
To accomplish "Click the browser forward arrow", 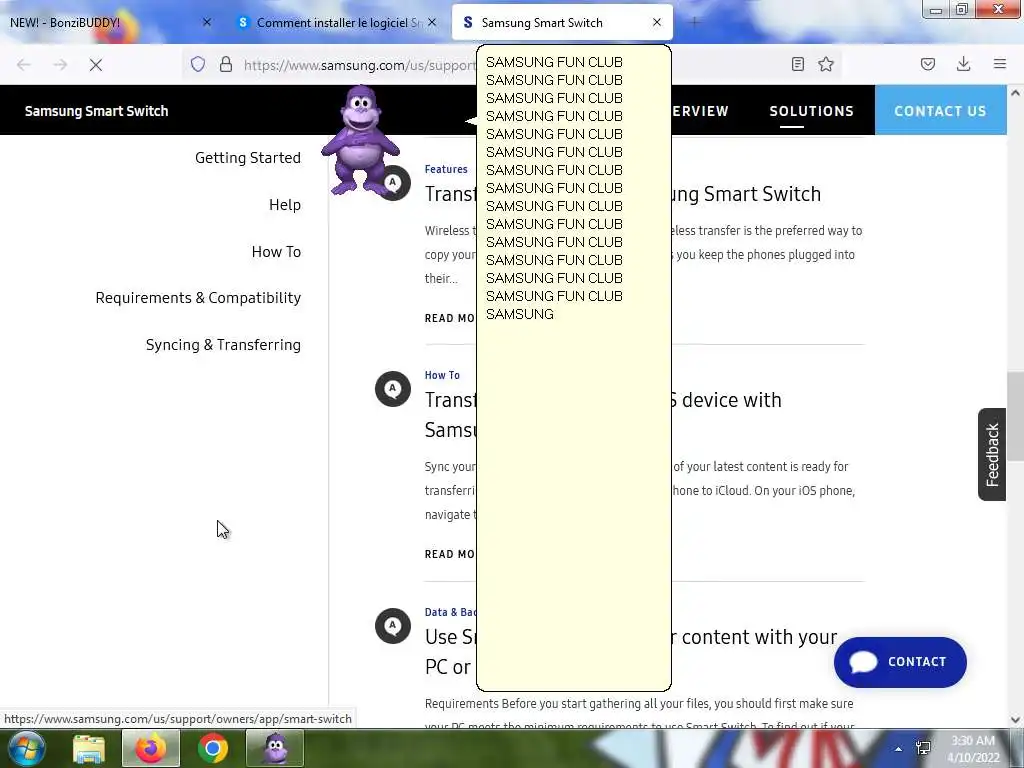I will click(x=60, y=65).
